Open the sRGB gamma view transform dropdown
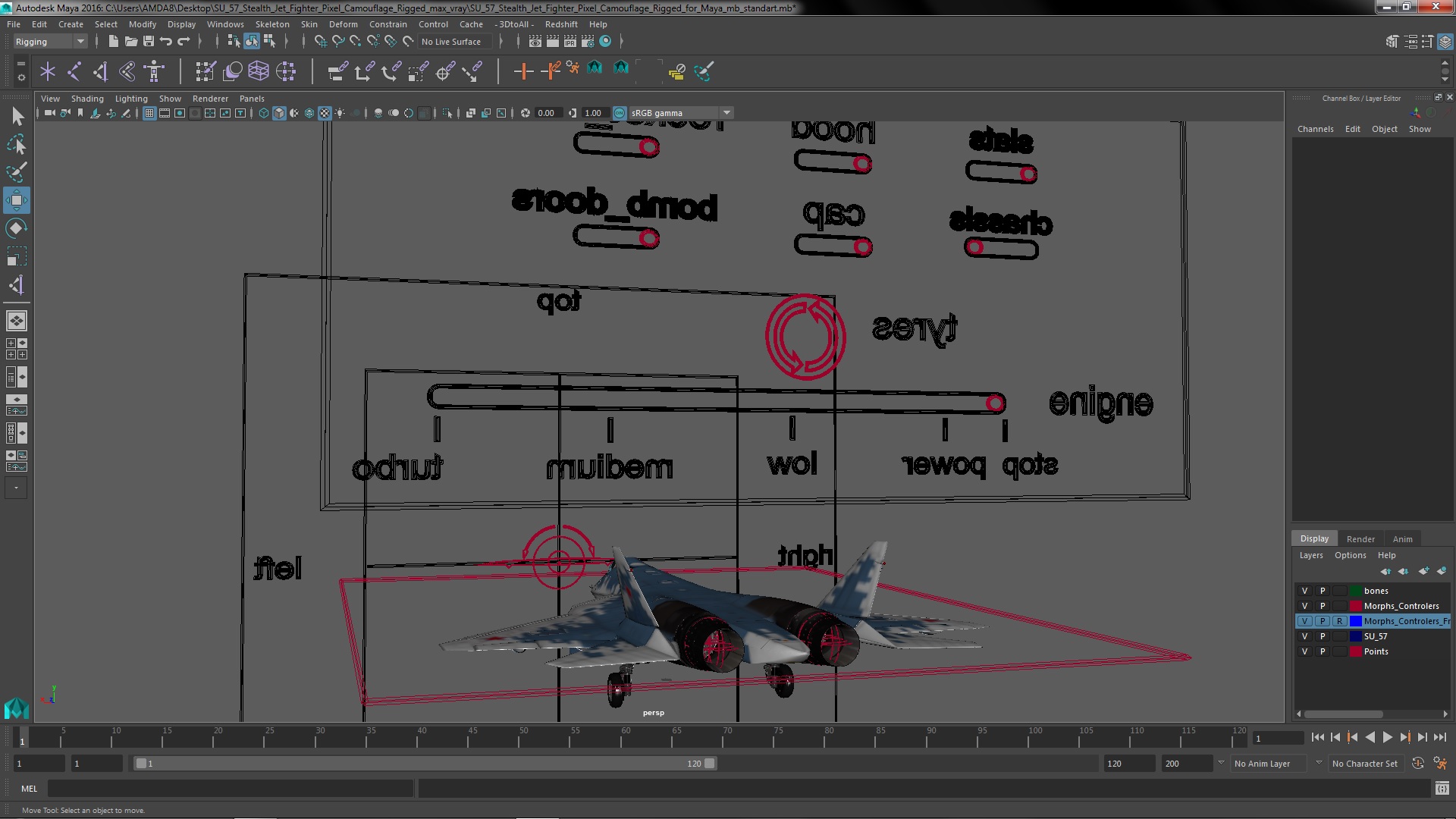 (680, 113)
